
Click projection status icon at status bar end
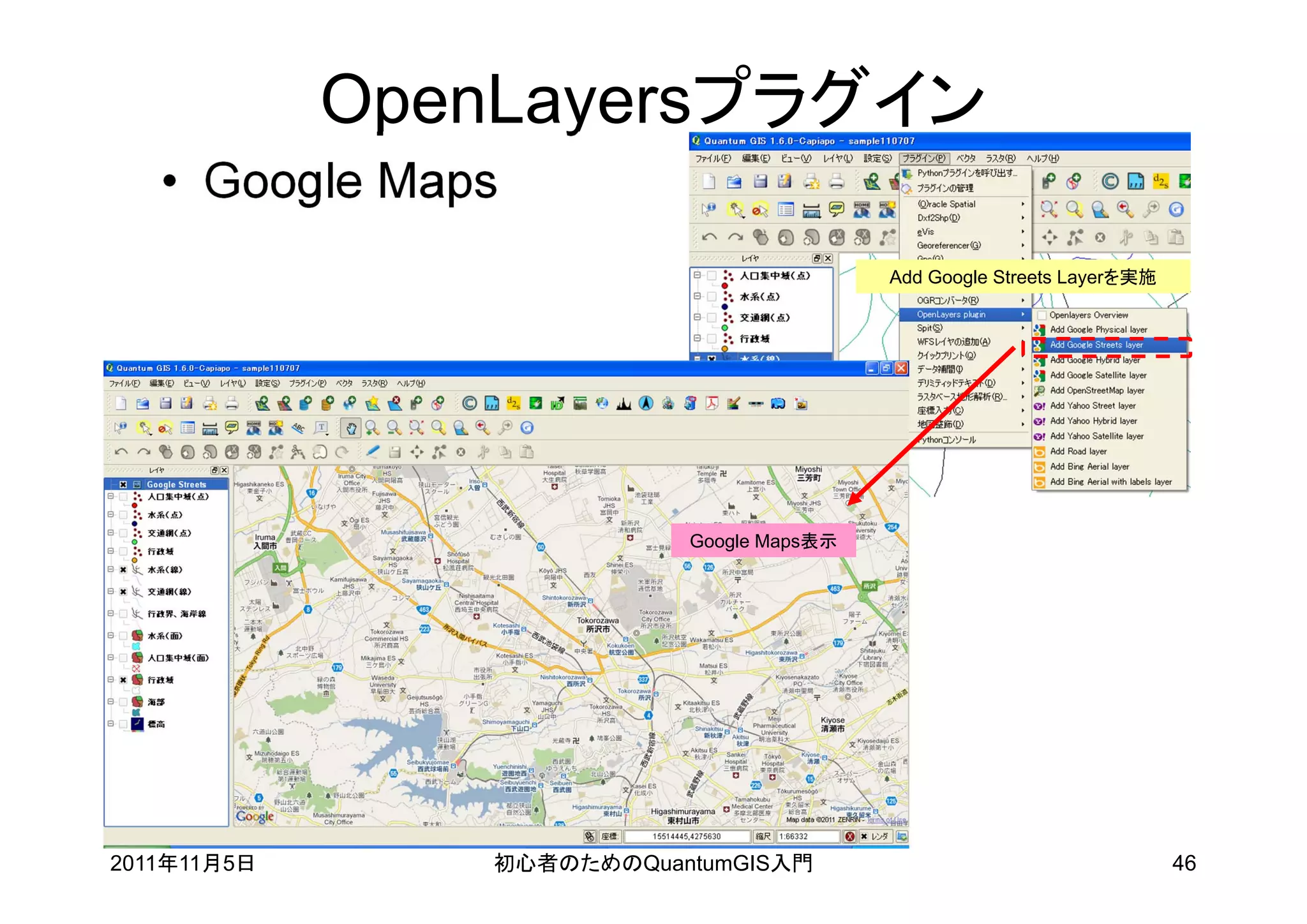(x=902, y=837)
